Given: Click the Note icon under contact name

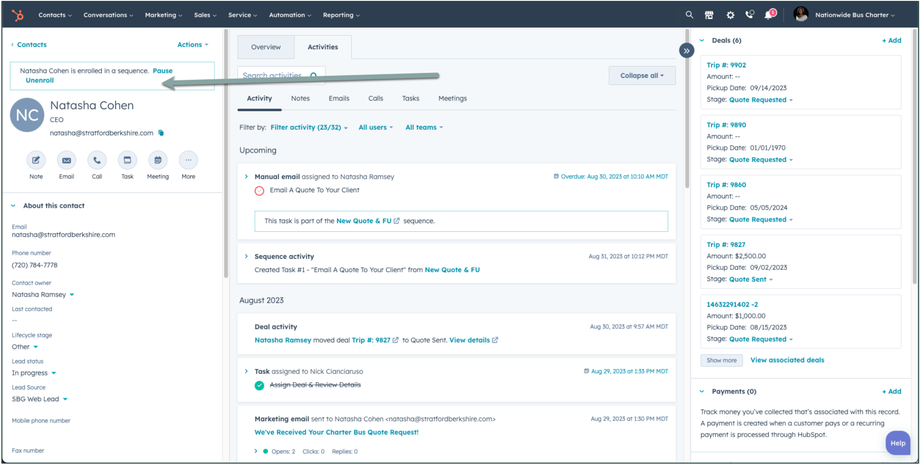Looking at the screenshot, I should (x=36, y=160).
